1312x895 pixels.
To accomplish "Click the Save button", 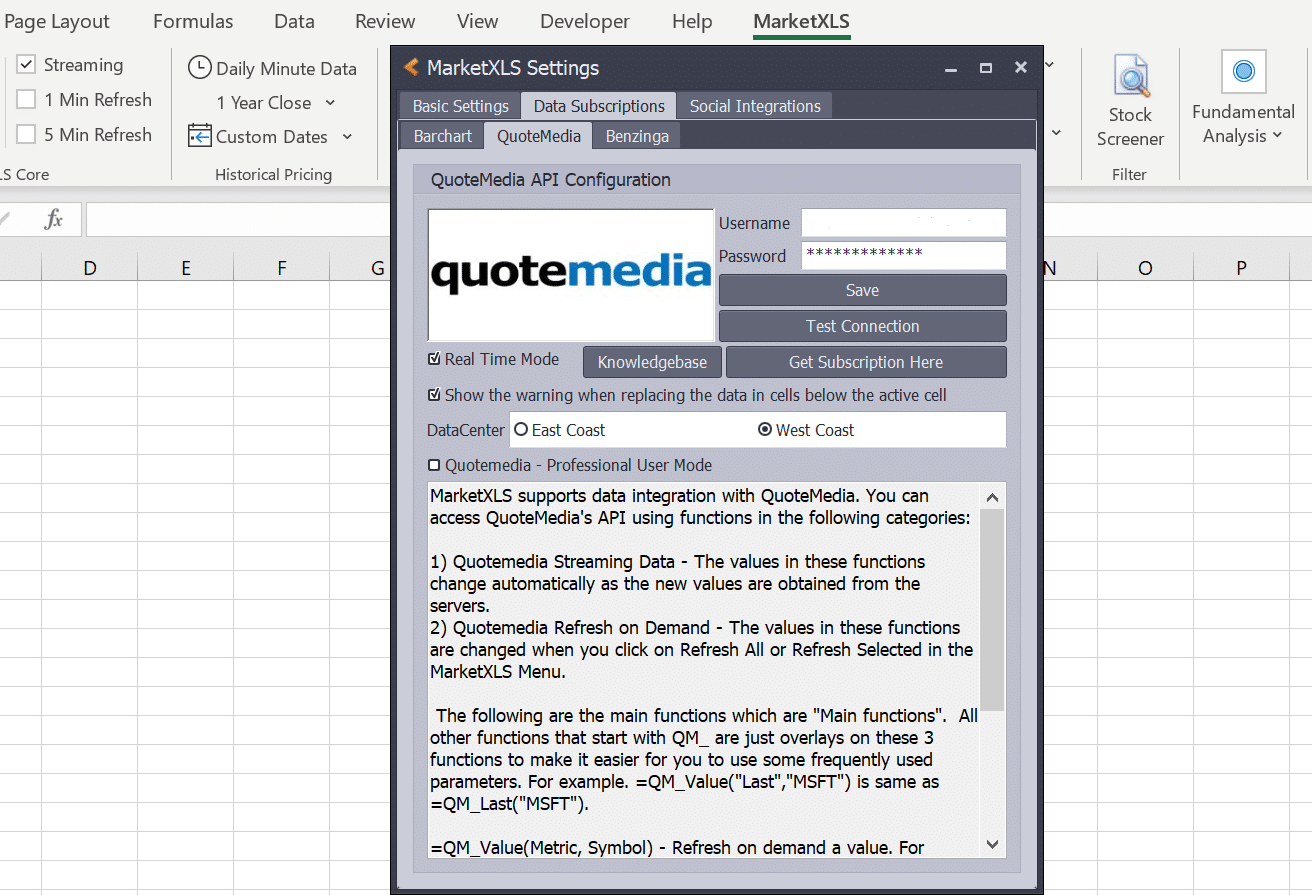I will click(x=863, y=290).
